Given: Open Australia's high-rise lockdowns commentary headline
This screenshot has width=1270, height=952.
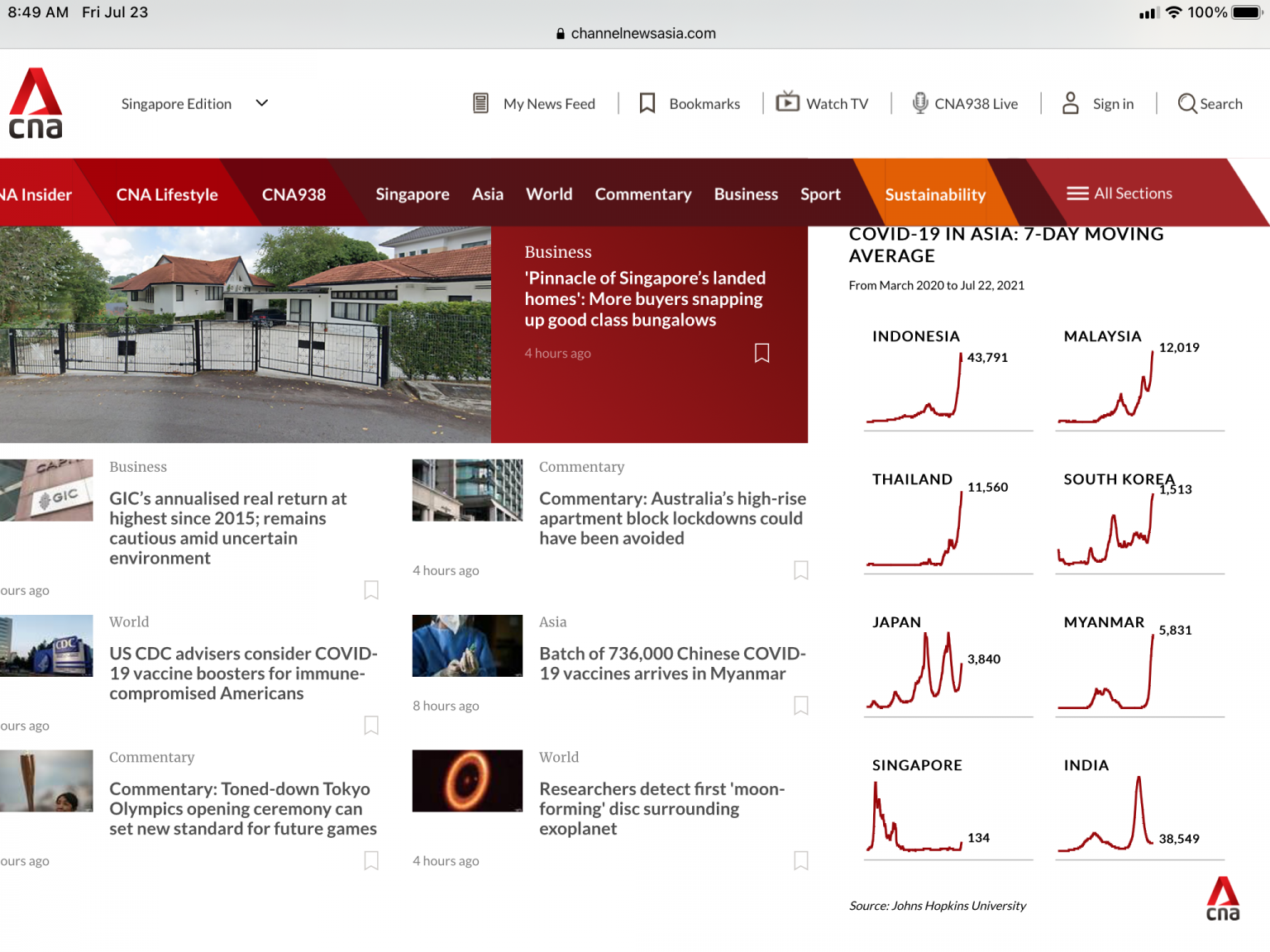Looking at the screenshot, I should (672, 518).
